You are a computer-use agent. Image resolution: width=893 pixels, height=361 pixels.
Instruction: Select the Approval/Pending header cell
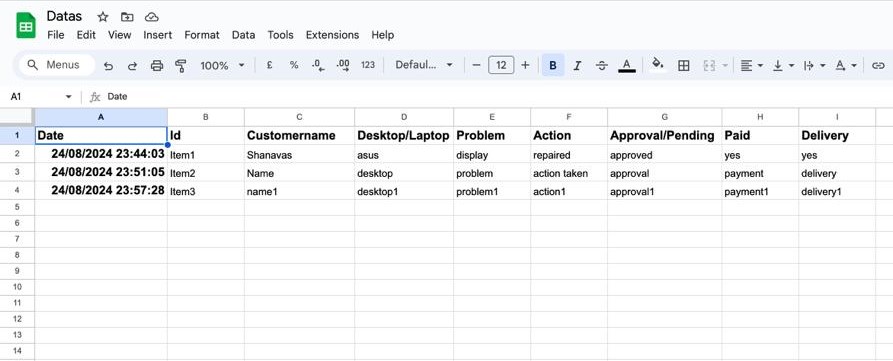tap(665, 136)
